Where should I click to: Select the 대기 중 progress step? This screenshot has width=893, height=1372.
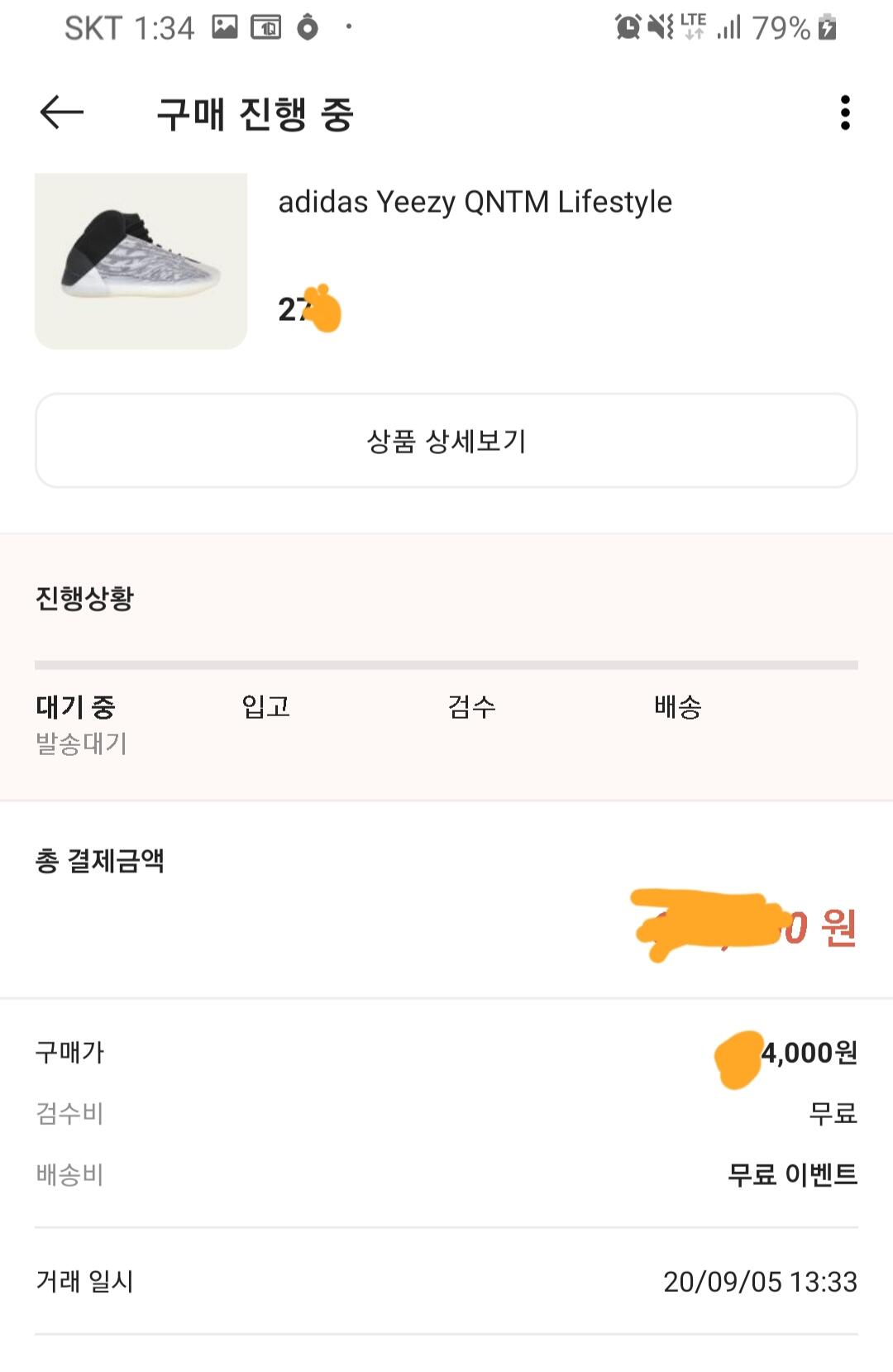pyautogui.click(x=76, y=707)
